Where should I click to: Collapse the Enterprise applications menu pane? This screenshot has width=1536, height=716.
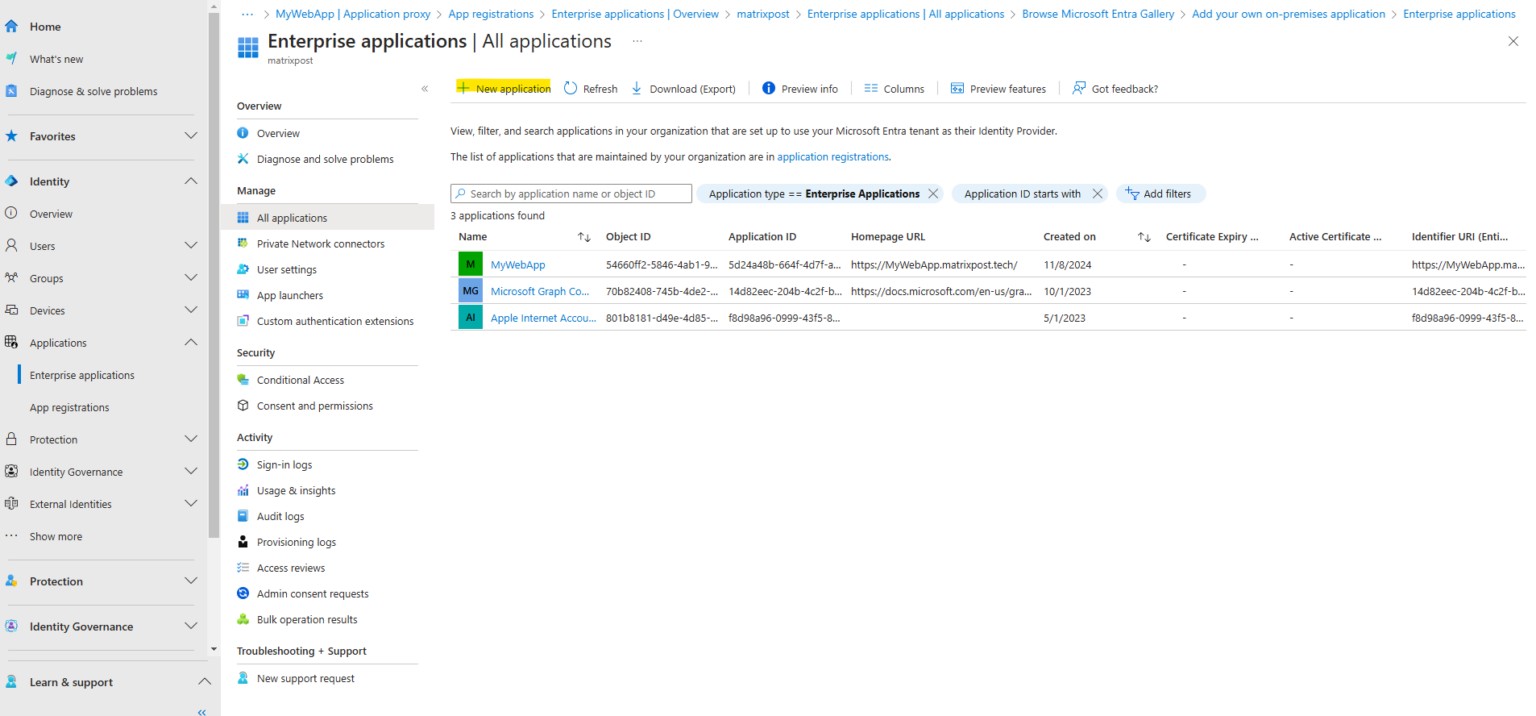click(x=424, y=88)
